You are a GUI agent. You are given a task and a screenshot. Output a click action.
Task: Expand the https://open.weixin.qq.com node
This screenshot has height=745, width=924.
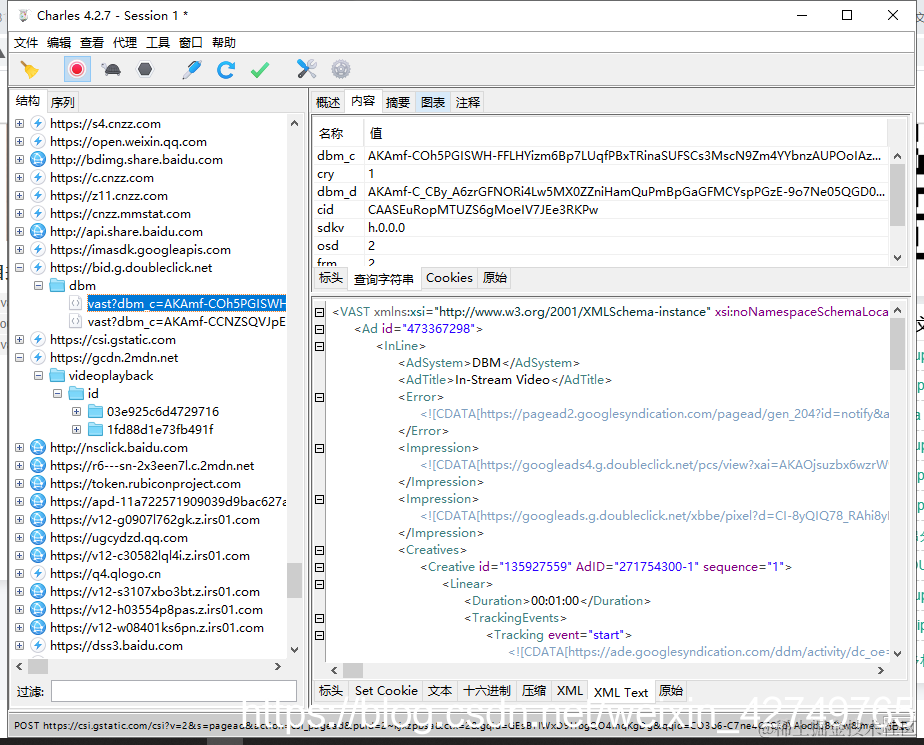point(19,141)
